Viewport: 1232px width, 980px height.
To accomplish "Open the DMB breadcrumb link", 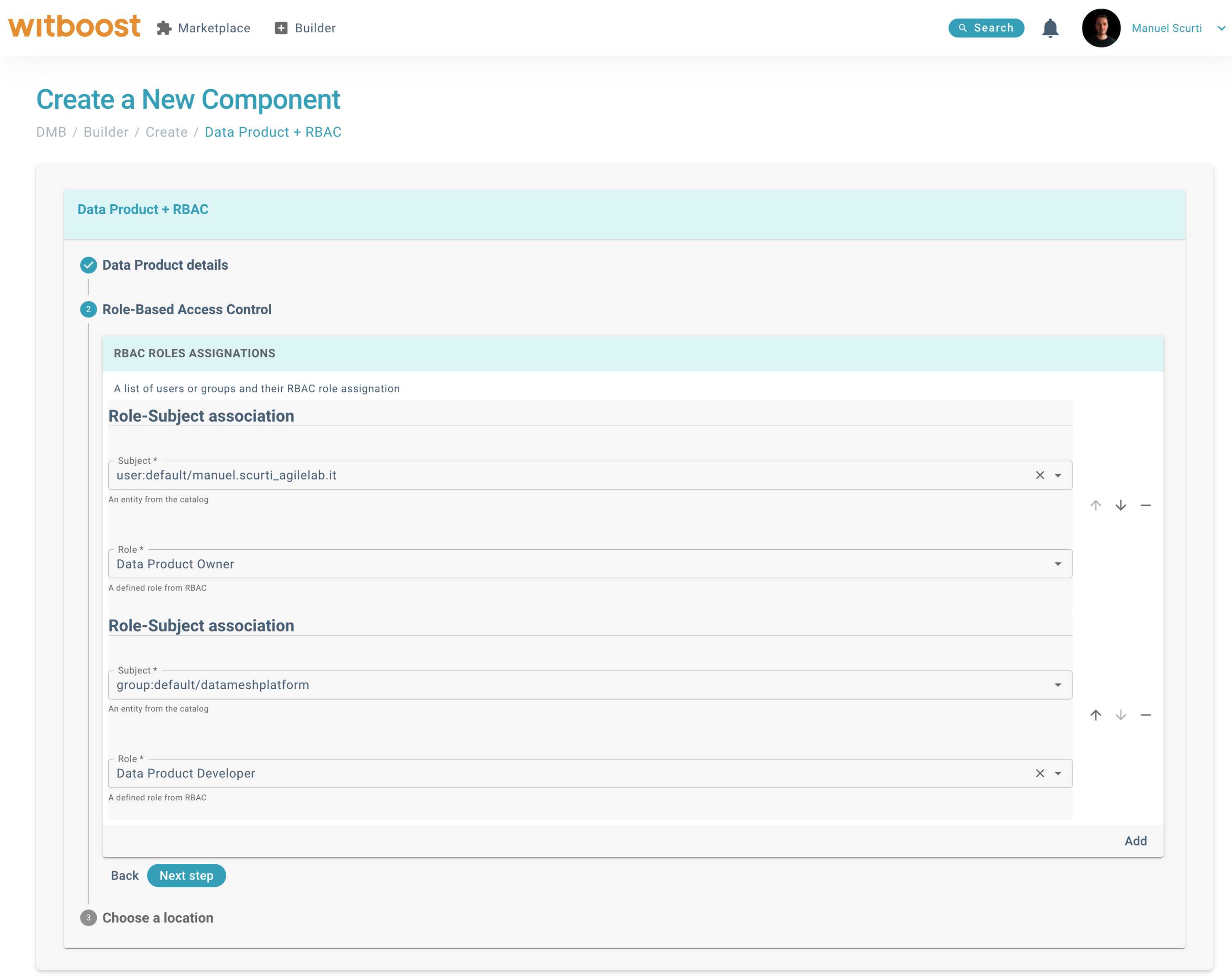I will tap(51, 132).
